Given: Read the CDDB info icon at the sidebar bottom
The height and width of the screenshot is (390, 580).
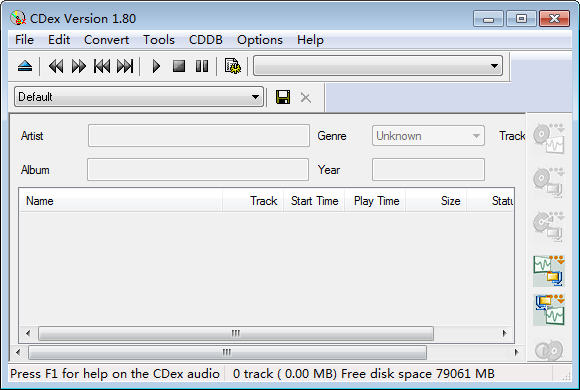Looking at the screenshot, I should [549, 350].
